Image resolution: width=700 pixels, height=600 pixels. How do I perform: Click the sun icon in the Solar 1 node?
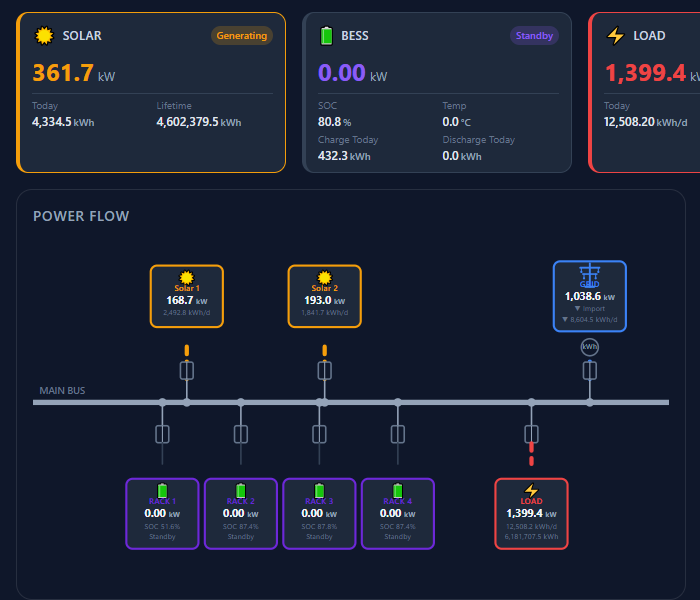(187, 277)
